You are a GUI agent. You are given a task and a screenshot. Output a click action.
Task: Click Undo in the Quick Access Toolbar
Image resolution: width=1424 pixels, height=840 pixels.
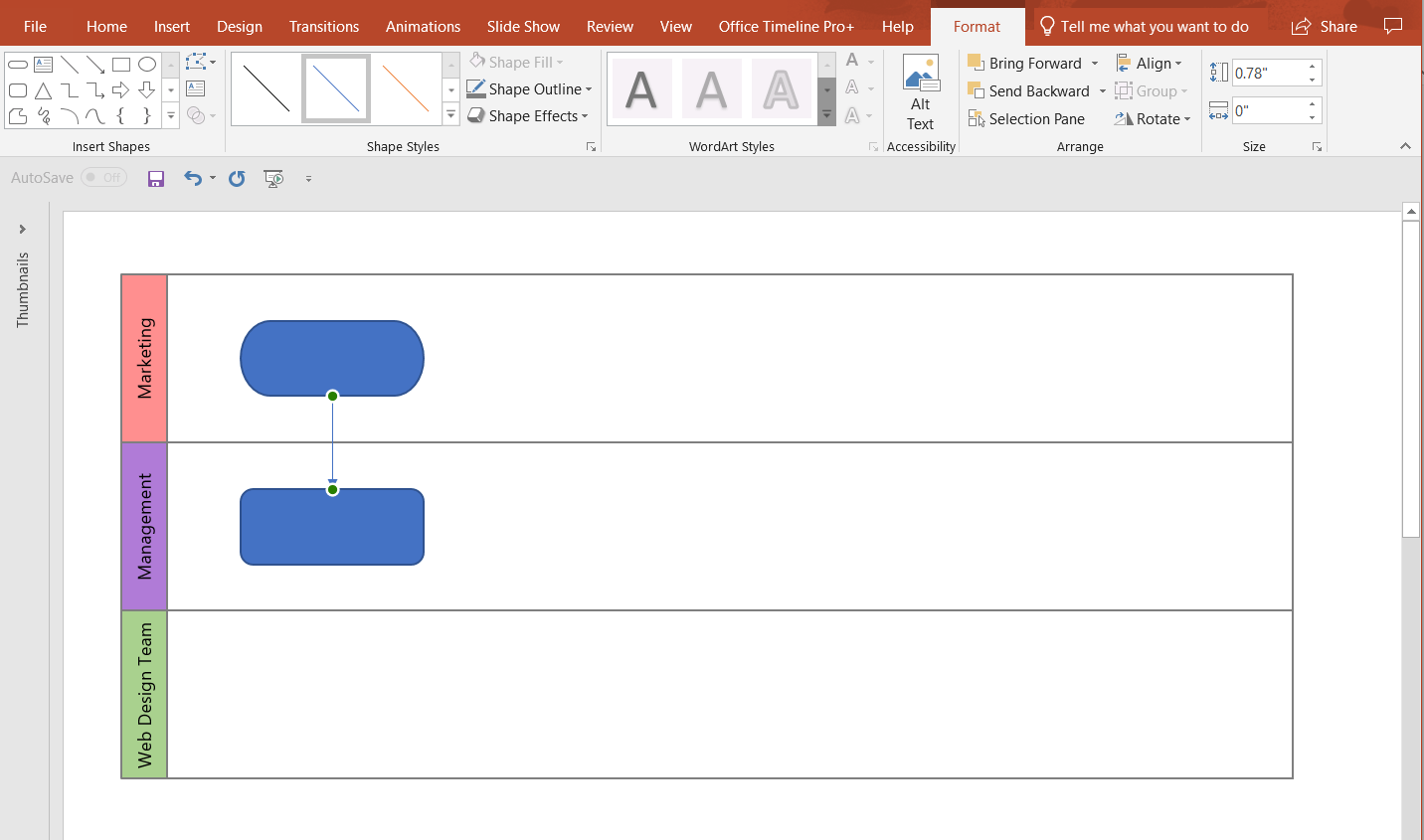(192, 178)
